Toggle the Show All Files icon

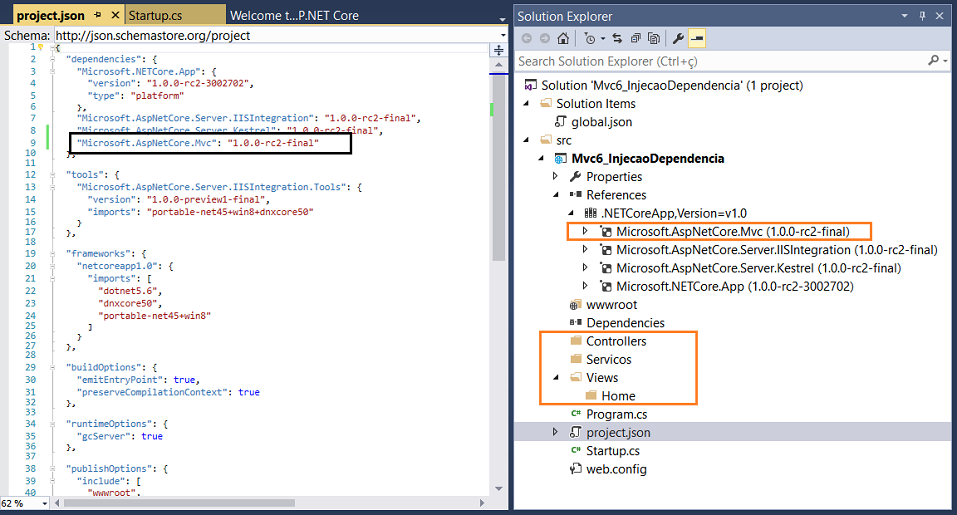654,38
